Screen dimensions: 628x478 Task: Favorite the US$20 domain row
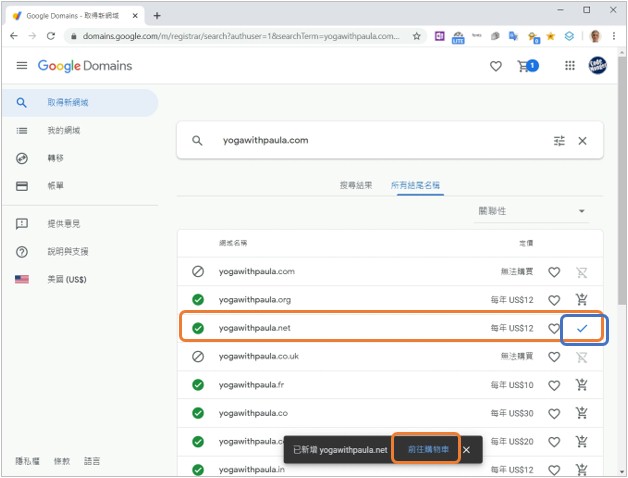click(x=554, y=442)
